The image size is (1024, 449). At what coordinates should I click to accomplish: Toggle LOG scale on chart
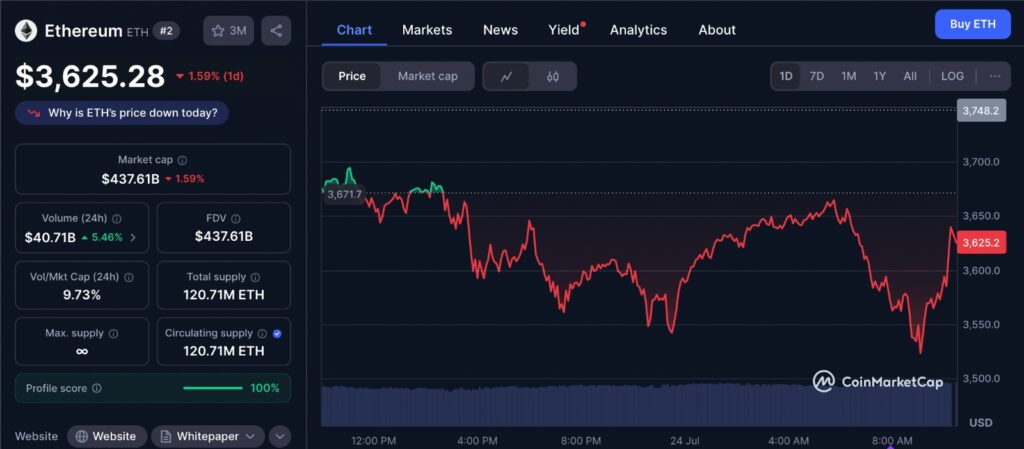click(x=952, y=76)
